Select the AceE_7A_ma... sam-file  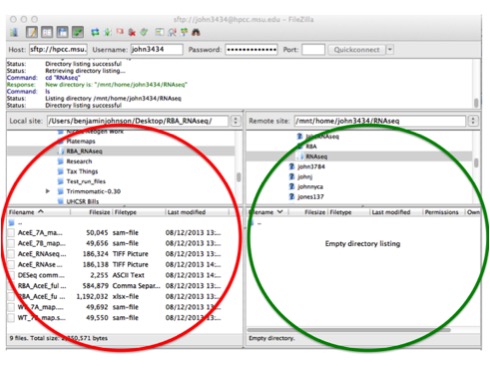click(114, 233)
